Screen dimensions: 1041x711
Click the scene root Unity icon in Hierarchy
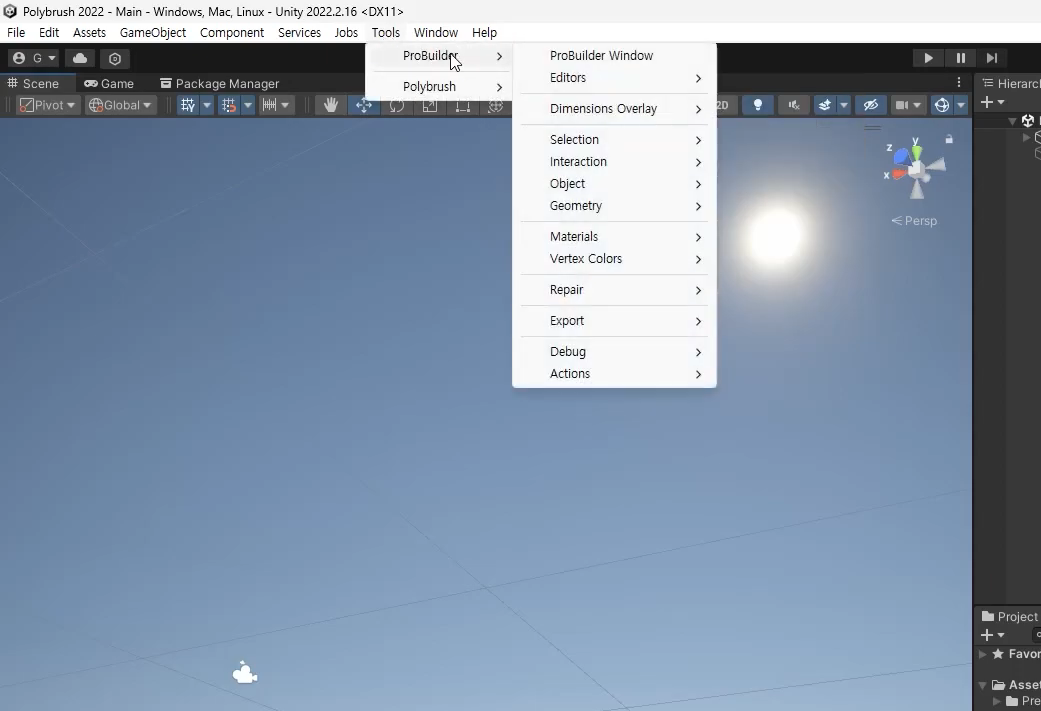(1028, 120)
